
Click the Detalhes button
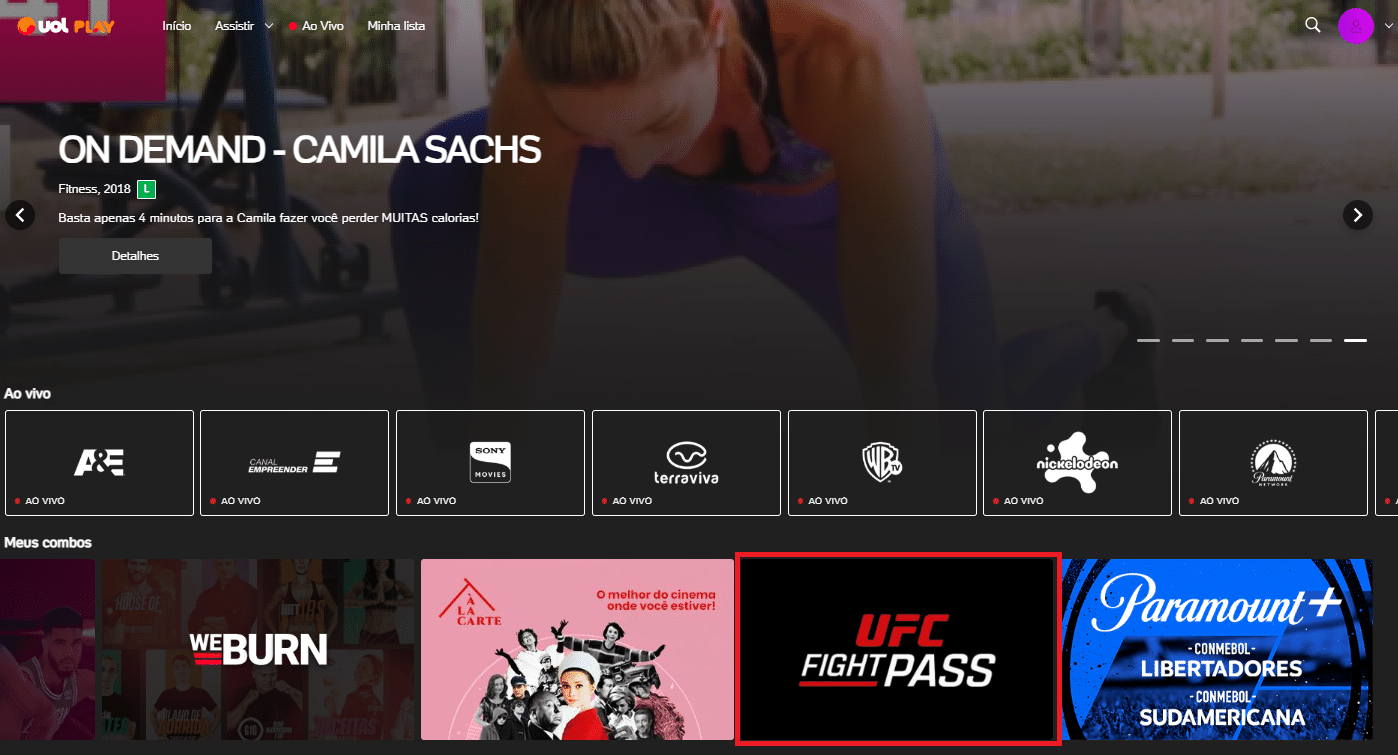pyautogui.click(x=135, y=256)
